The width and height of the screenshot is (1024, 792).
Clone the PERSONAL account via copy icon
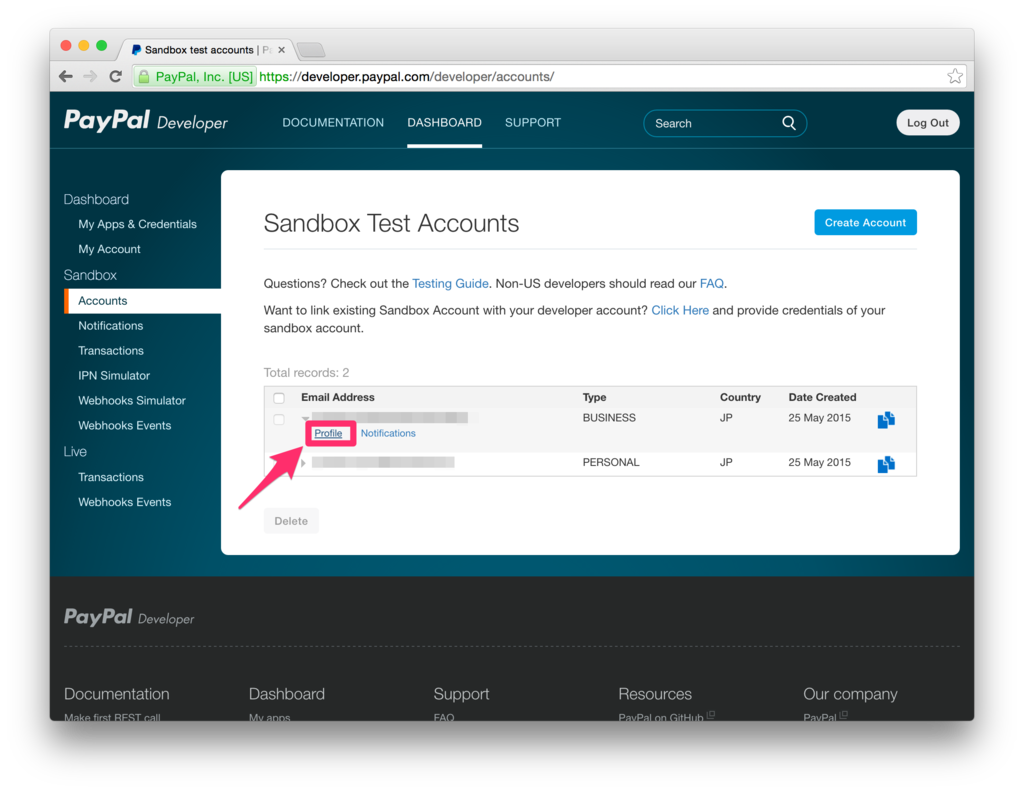pos(886,464)
